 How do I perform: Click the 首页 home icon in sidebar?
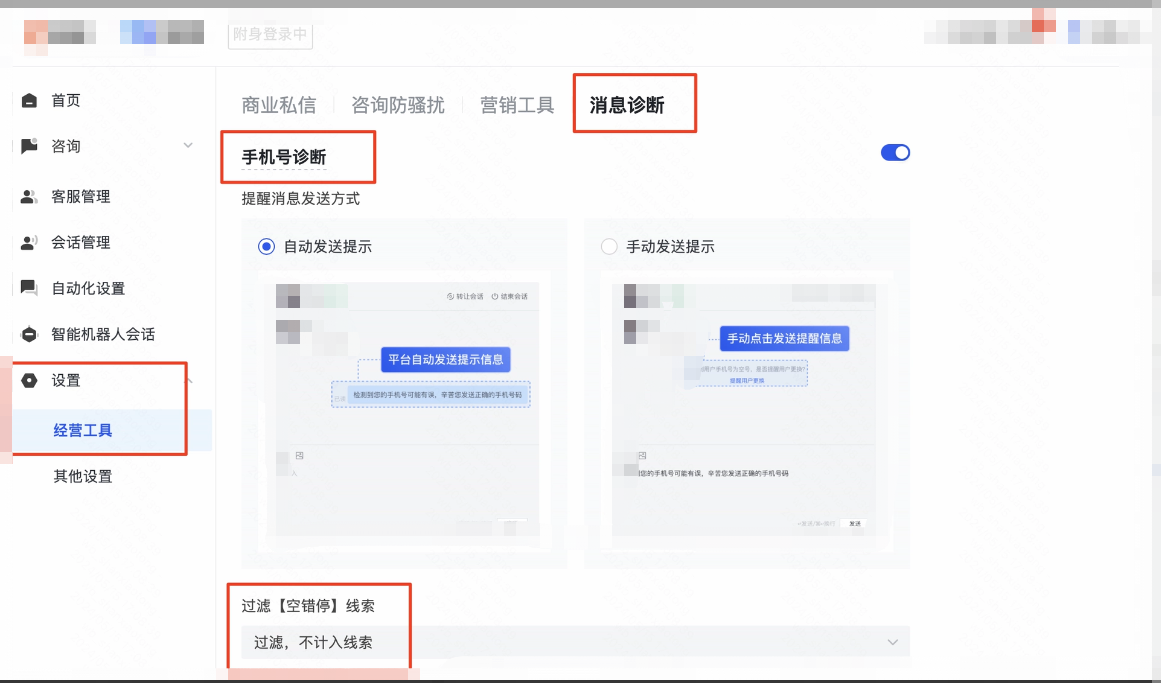click(30, 100)
